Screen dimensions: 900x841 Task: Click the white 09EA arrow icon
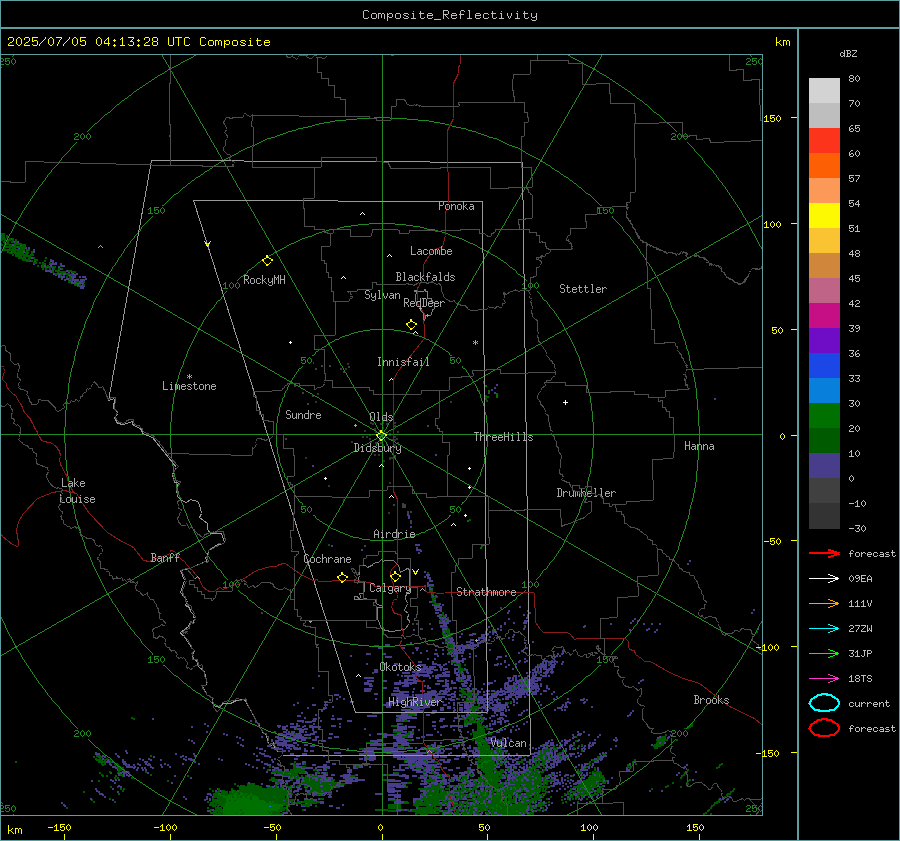tap(824, 578)
